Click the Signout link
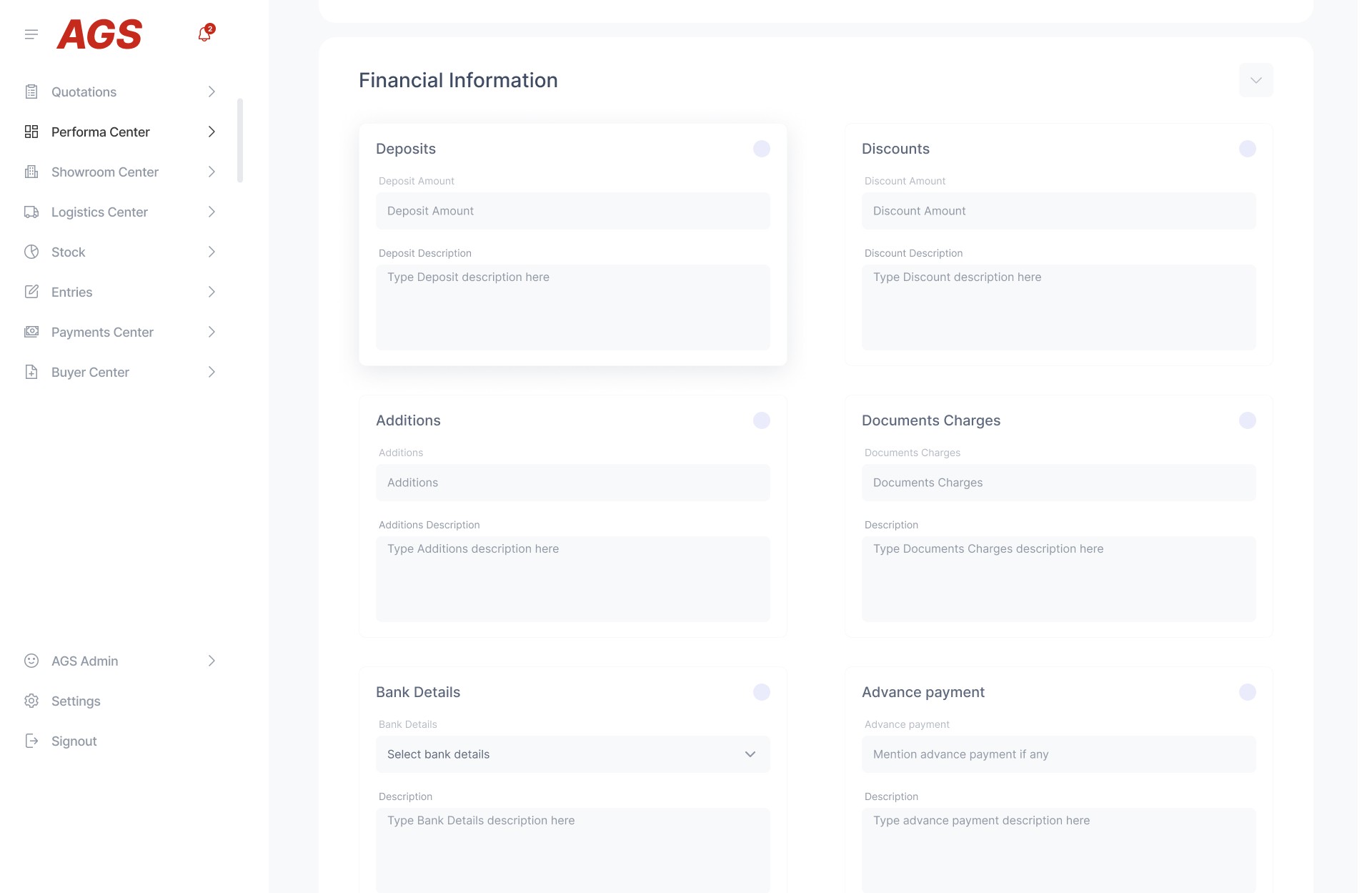The image size is (1372, 893). [x=74, y=741]
